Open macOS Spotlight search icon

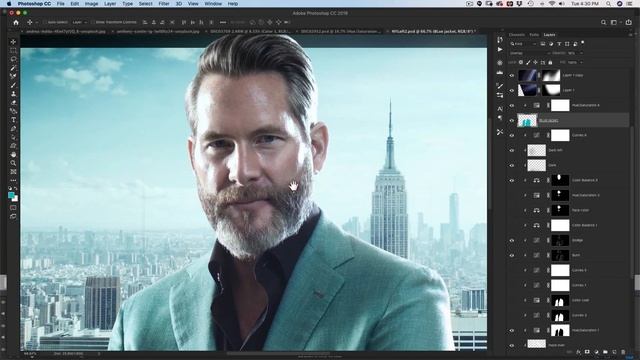pyautogui.click(x=609, y=4)
